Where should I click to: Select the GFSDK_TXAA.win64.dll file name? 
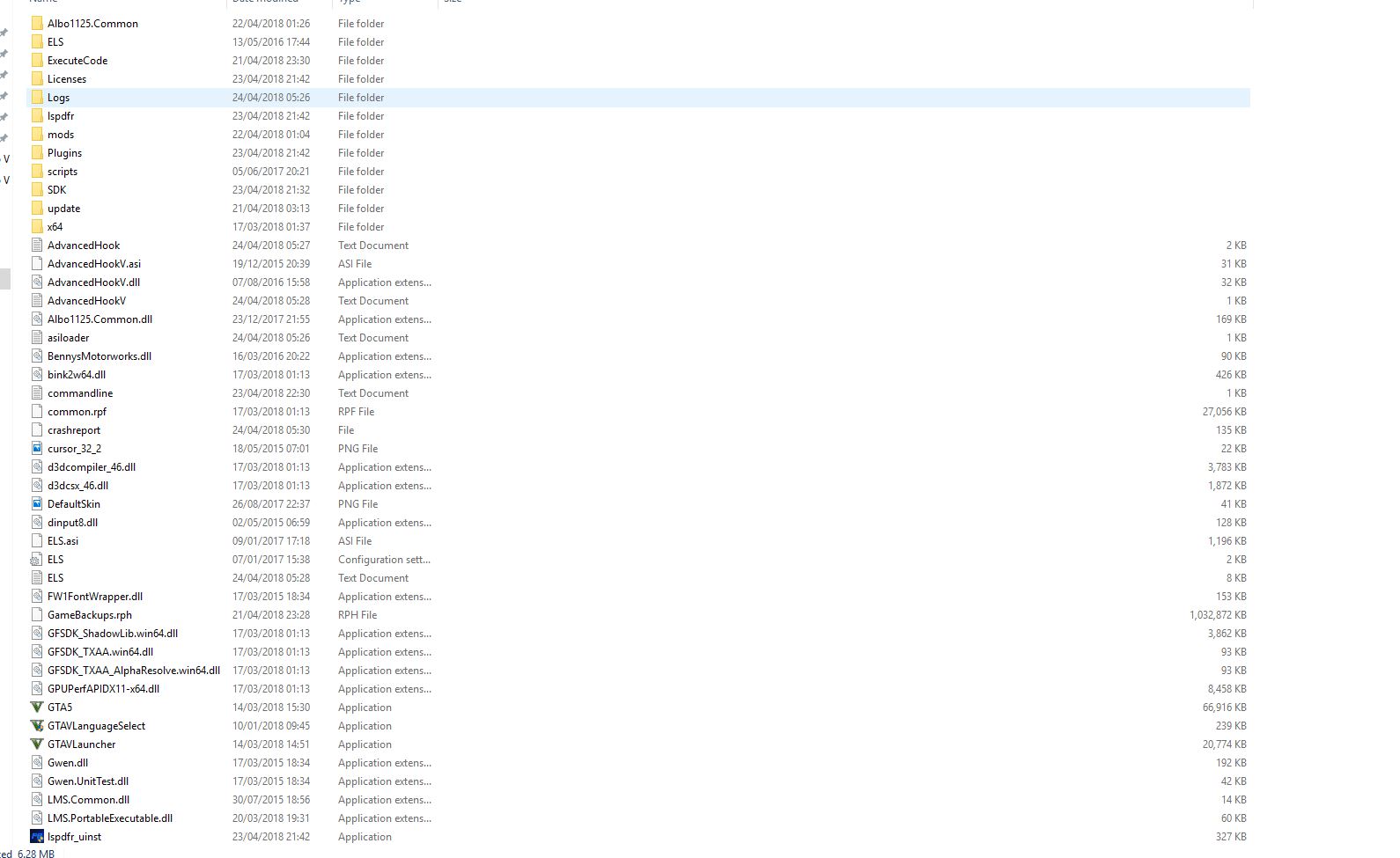pos(100,651)
